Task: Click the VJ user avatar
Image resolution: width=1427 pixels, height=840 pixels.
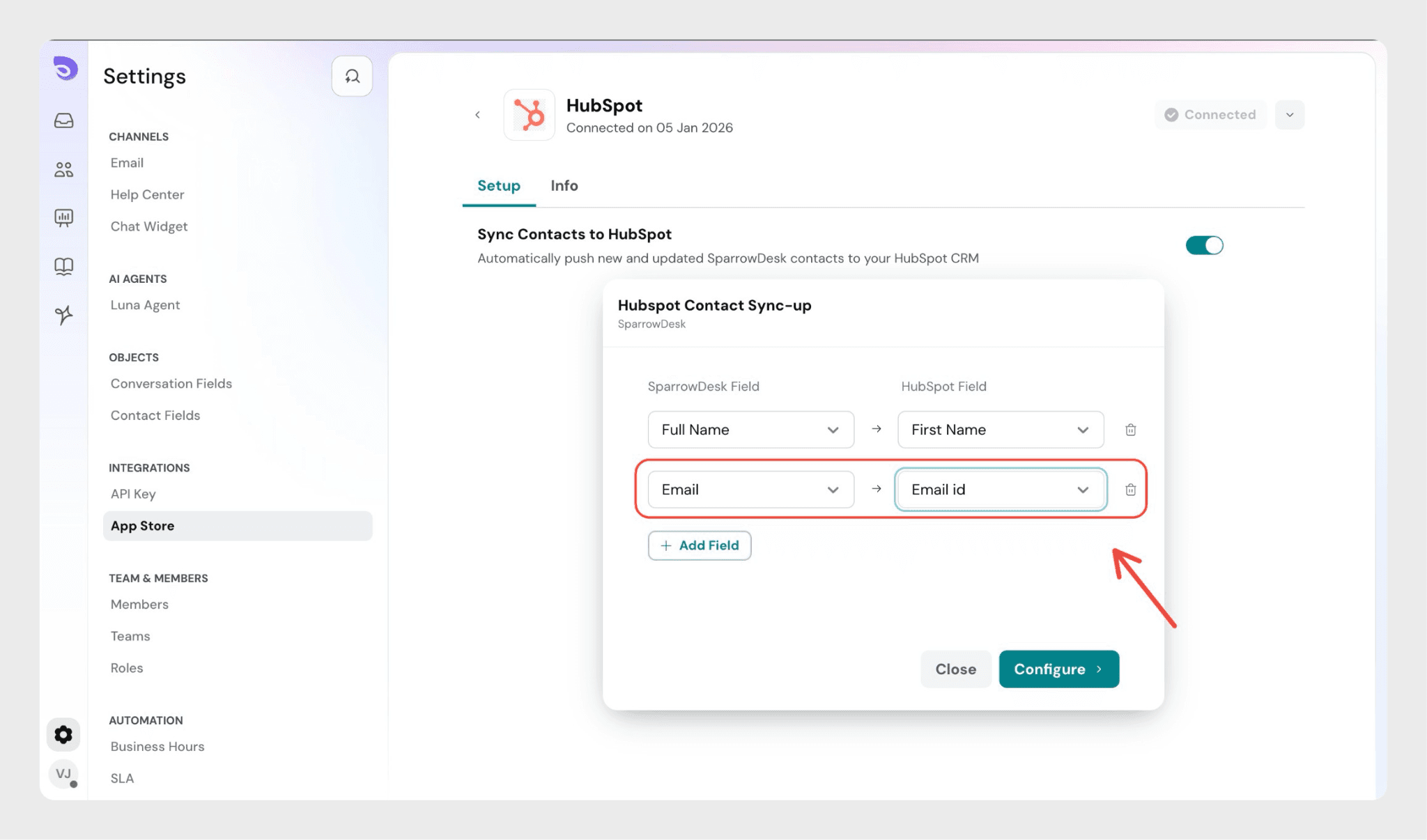Action: pyautogui.click(x=63, y=774)
